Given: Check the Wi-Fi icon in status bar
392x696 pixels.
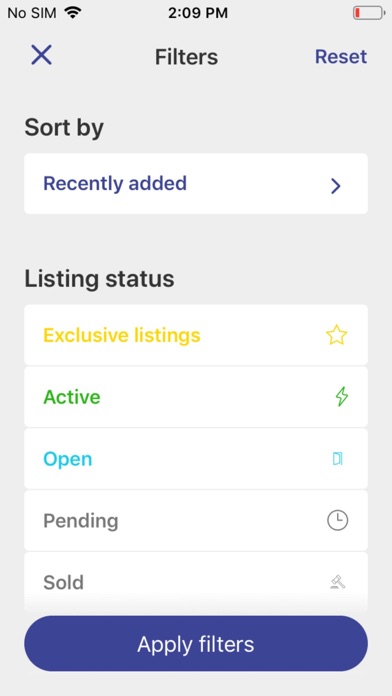Looking at the screenshot, I should [72, 12].
